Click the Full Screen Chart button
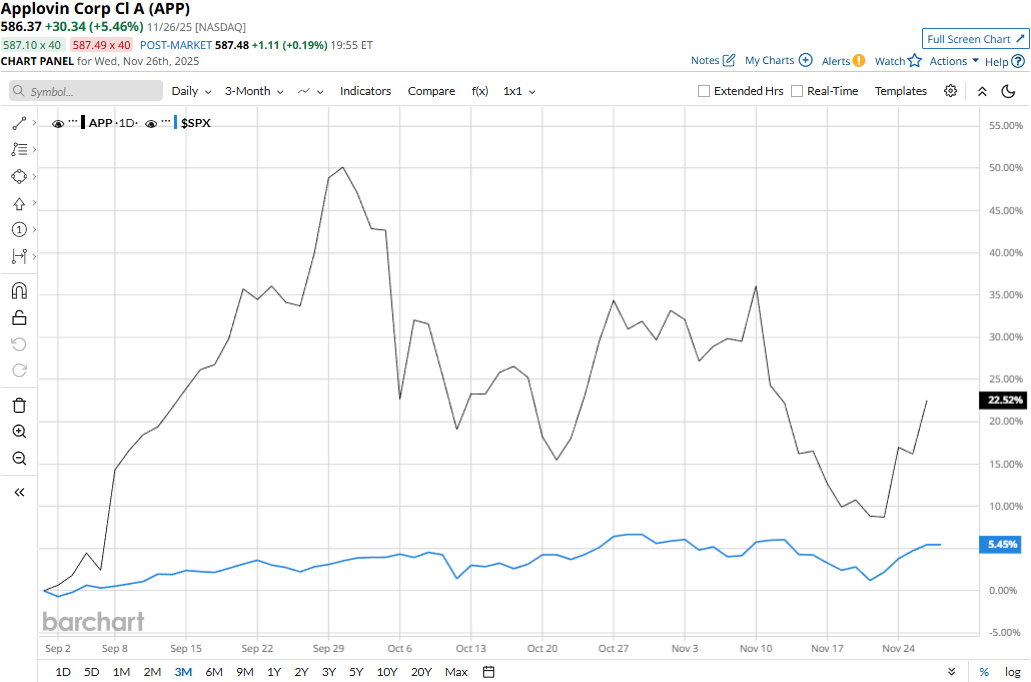 (976, 39)
